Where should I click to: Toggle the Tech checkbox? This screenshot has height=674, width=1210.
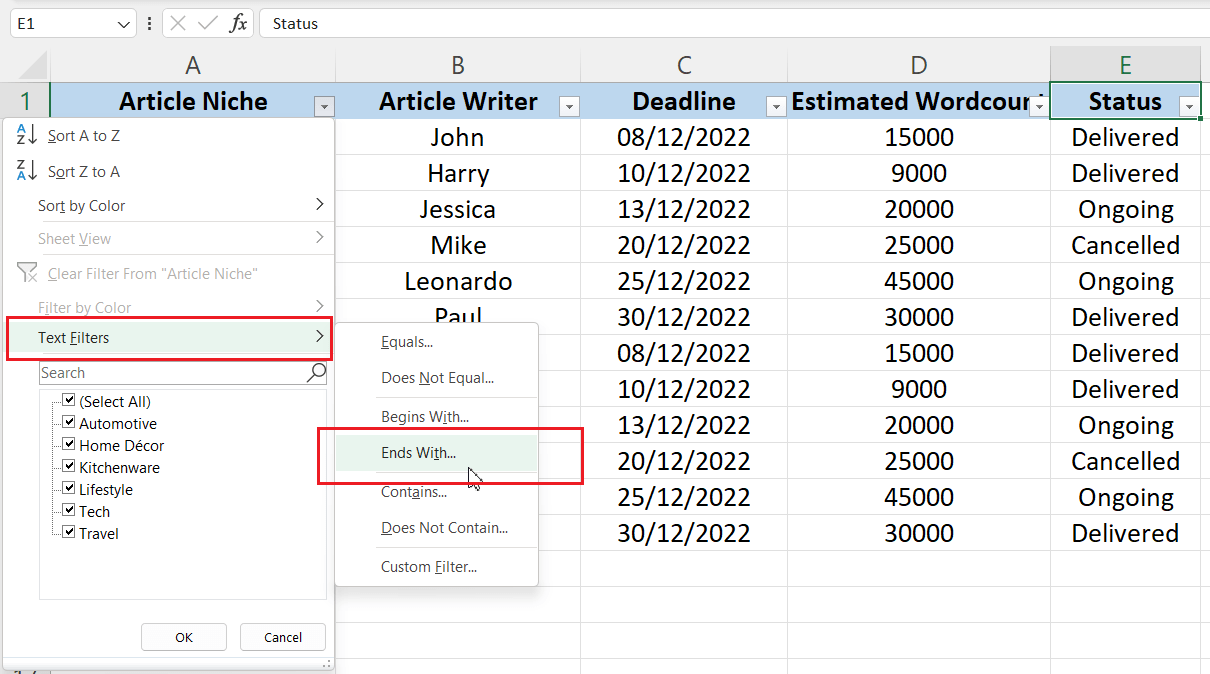coord(68,511)
